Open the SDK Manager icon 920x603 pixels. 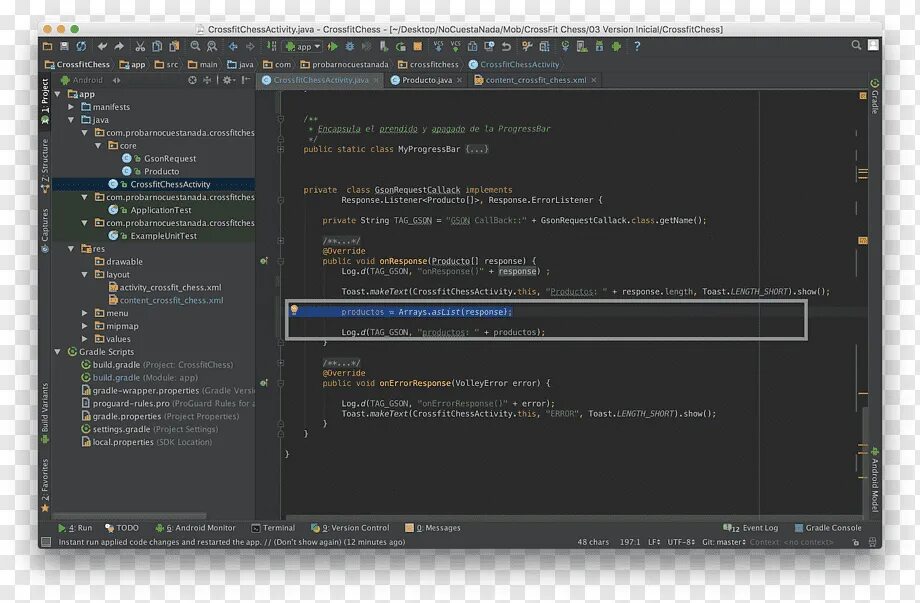click(x=599, y=46)
